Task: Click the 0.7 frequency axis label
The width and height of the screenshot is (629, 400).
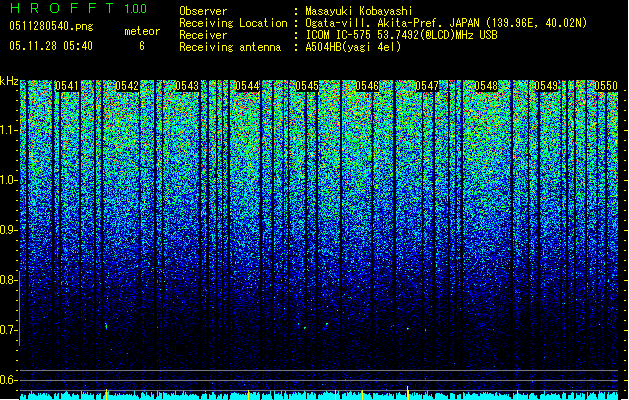Action: pos(8,330)
